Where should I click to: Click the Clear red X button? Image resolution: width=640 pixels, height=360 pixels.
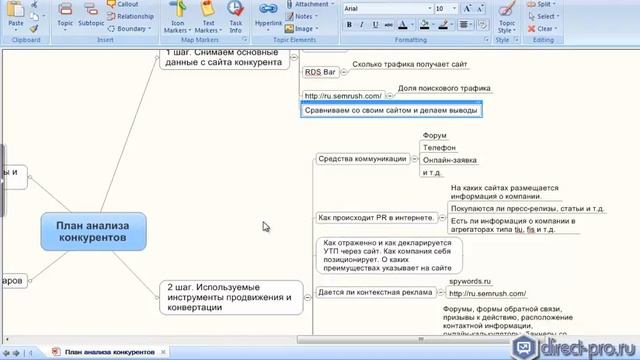click(542, 29)
